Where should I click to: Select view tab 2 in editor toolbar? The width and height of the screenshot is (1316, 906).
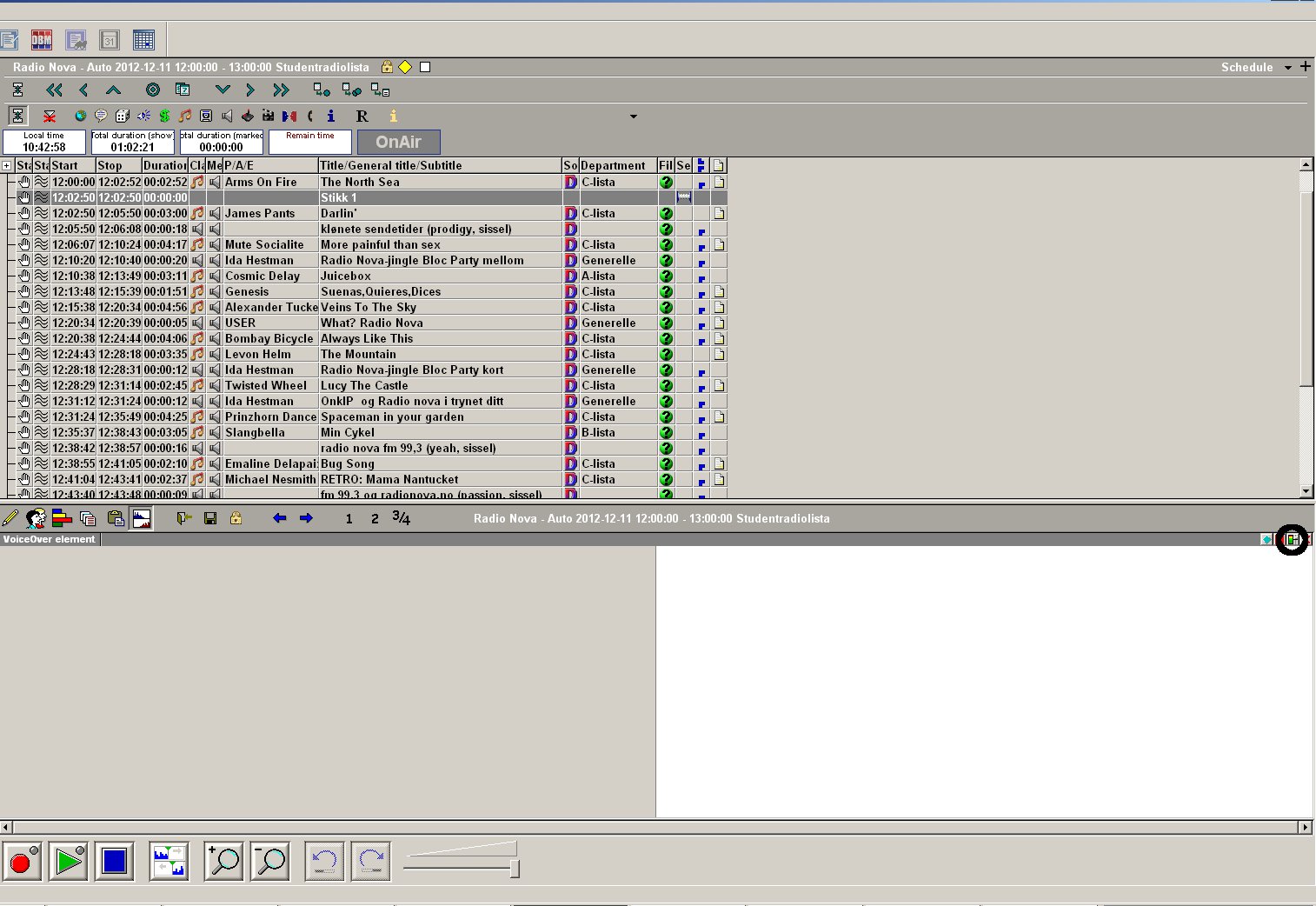(375, 518)
